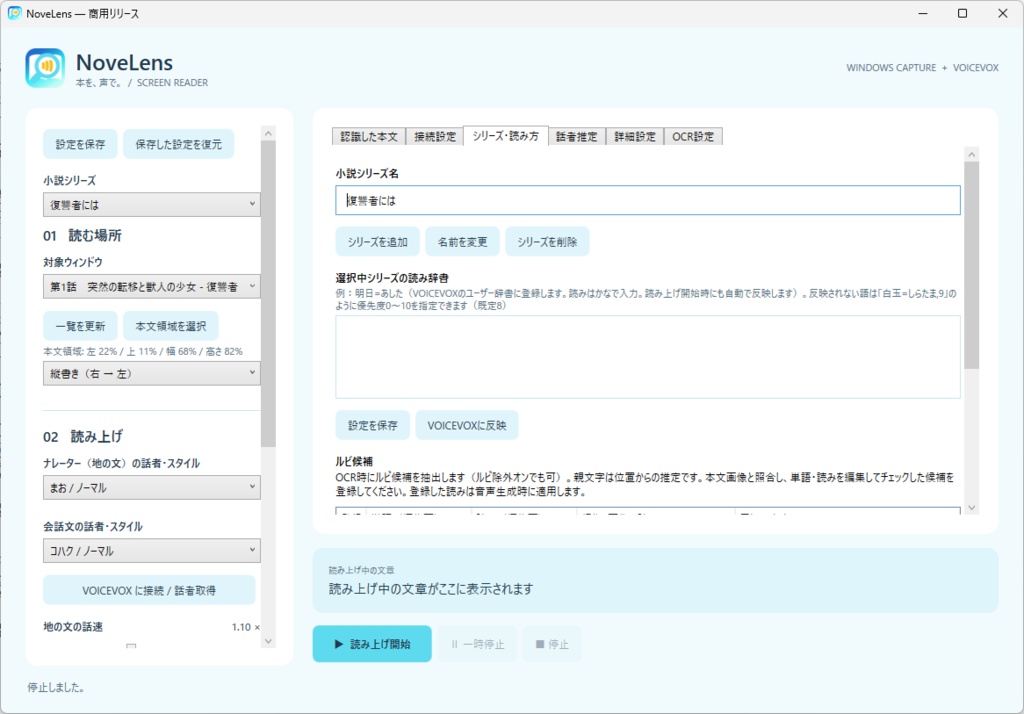The image size is (1024, 714).
Task: Click 設定を保存 beside VOICEVOXに反映
Action: click(372, 425)
